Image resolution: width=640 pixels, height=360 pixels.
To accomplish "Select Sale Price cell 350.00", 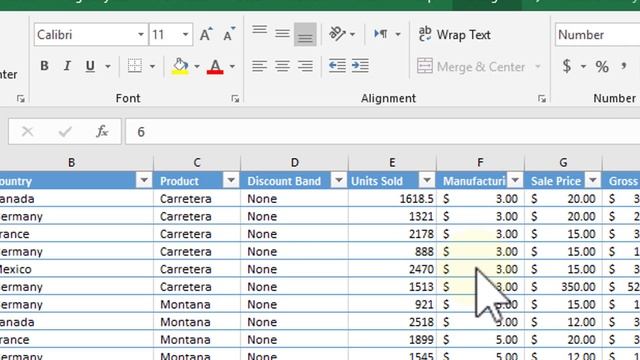I will coord(563,287).
